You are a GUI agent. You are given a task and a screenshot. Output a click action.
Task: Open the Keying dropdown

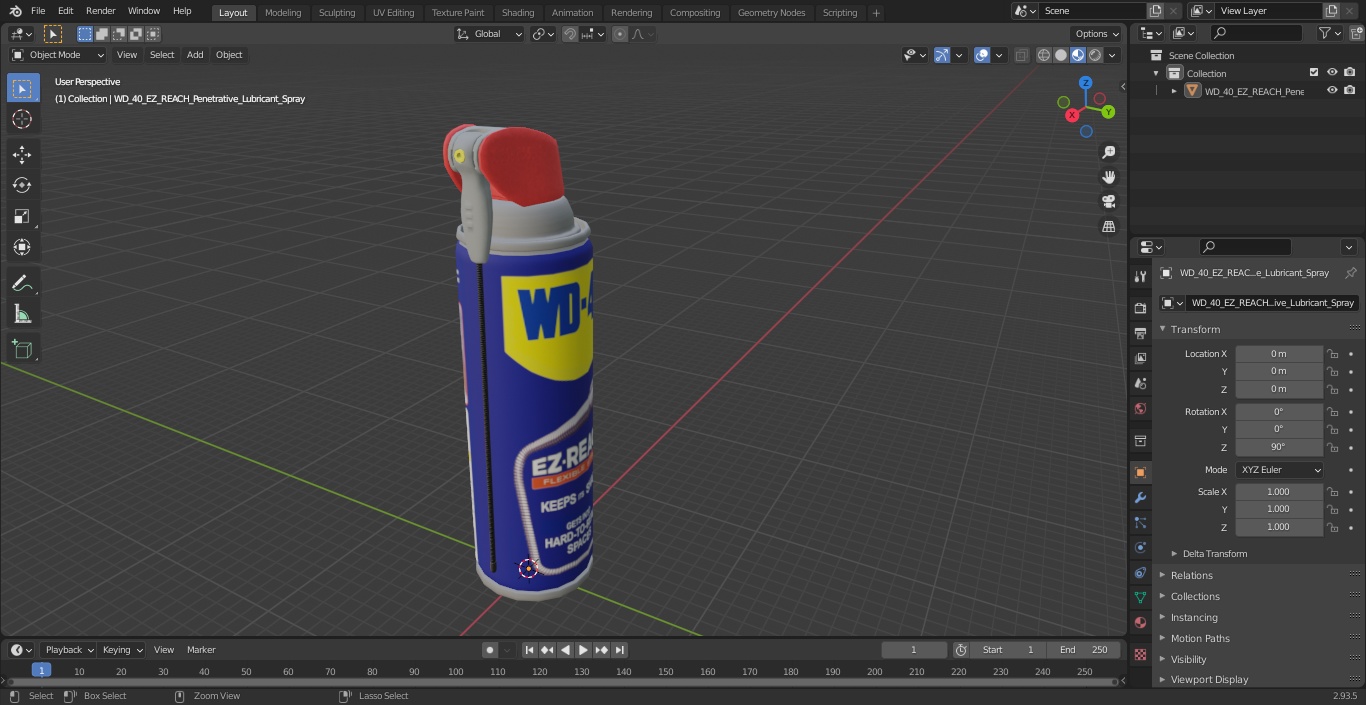pyautogui.click(x=122, y=650)
